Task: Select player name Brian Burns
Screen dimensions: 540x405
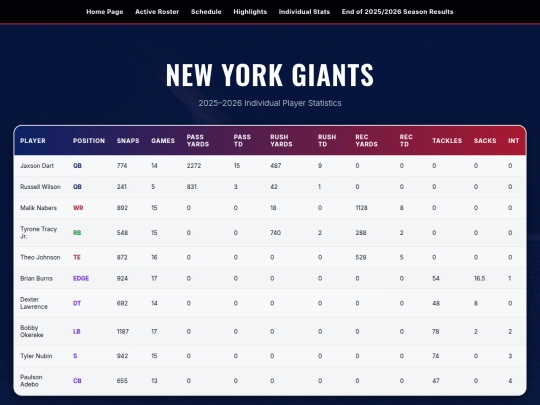Action: pyautogui.click(x=36, y=278)
